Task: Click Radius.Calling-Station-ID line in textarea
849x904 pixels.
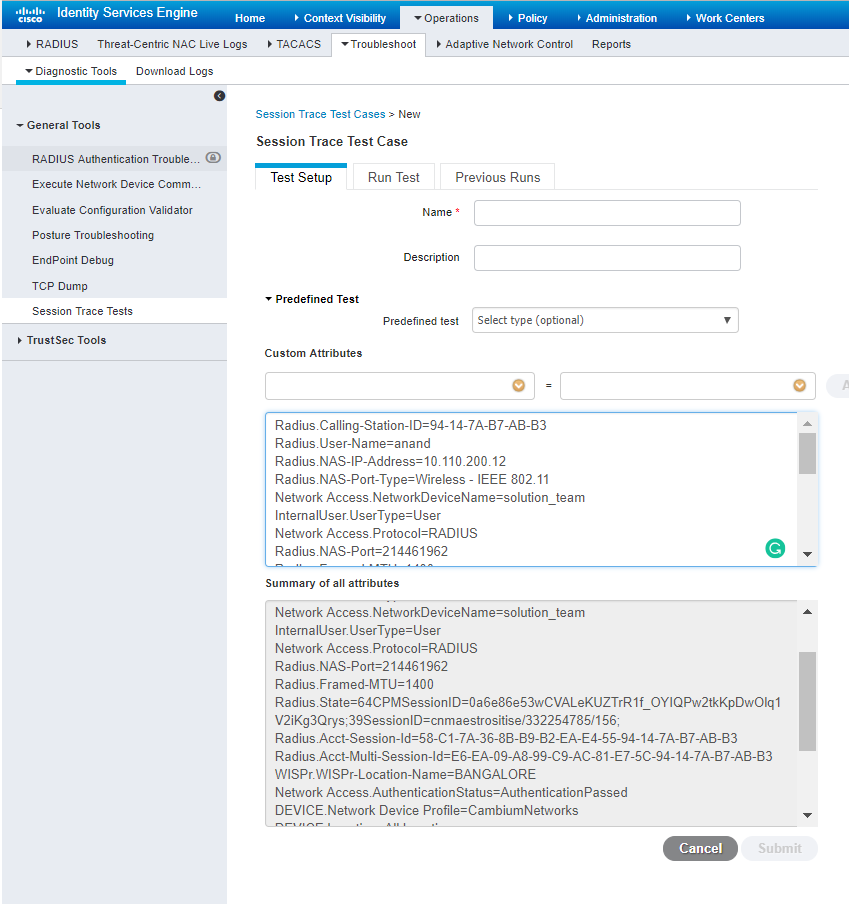Action: [410, 425]
